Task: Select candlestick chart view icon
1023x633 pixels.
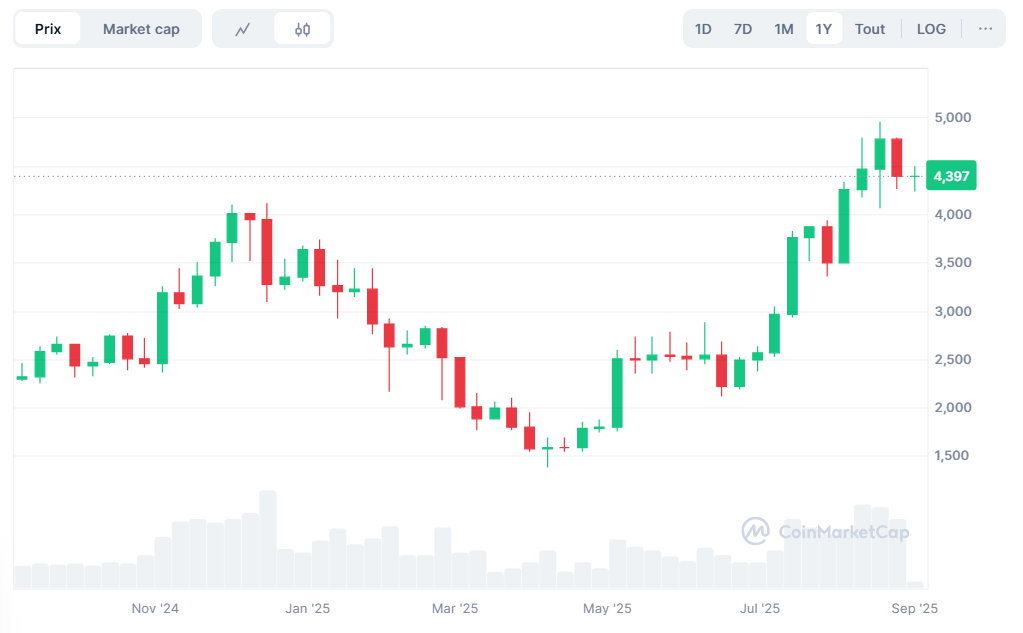Action: click(302, 29)
